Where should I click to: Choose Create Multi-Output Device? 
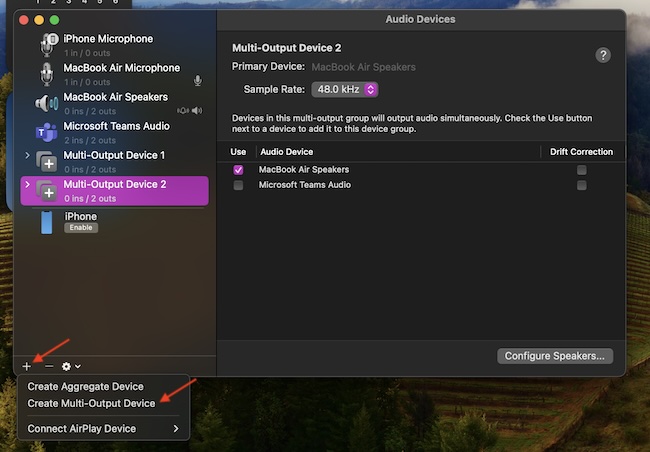(91, 403)
